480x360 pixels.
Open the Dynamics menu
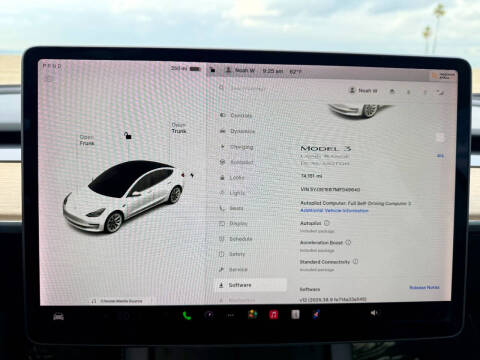pyautogui.click(x=237, y=131)
